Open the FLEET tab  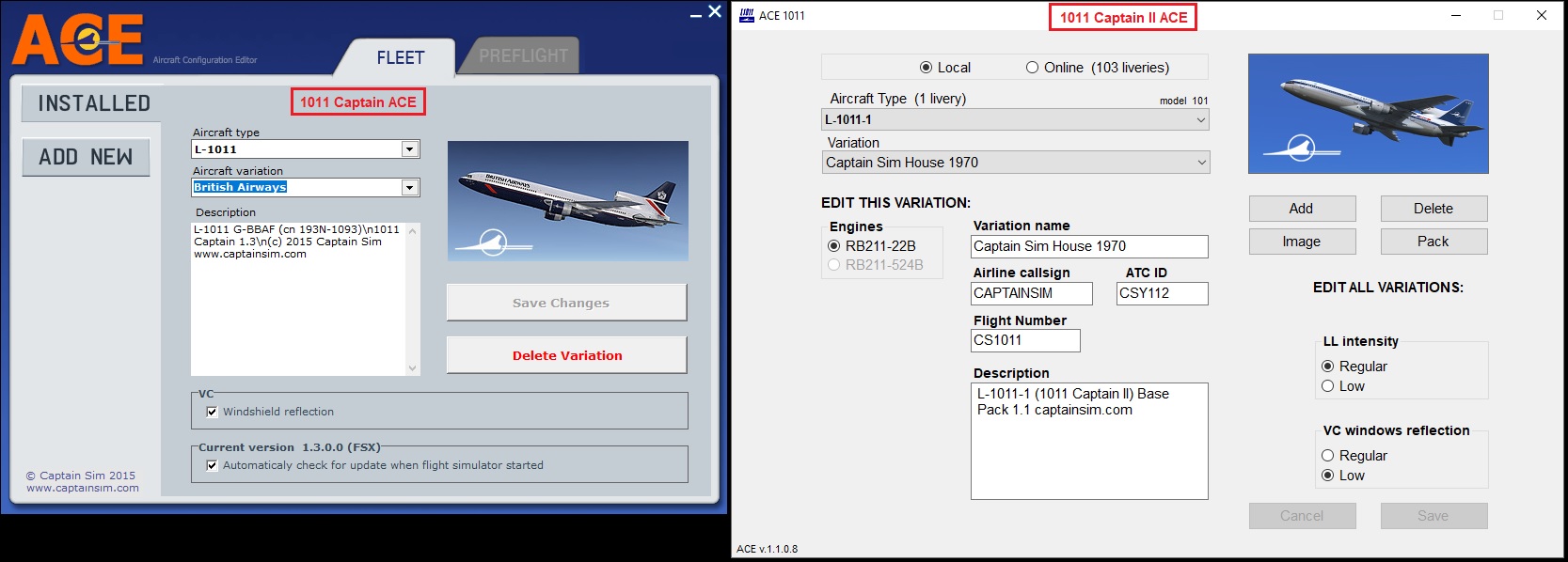point(400,57)
